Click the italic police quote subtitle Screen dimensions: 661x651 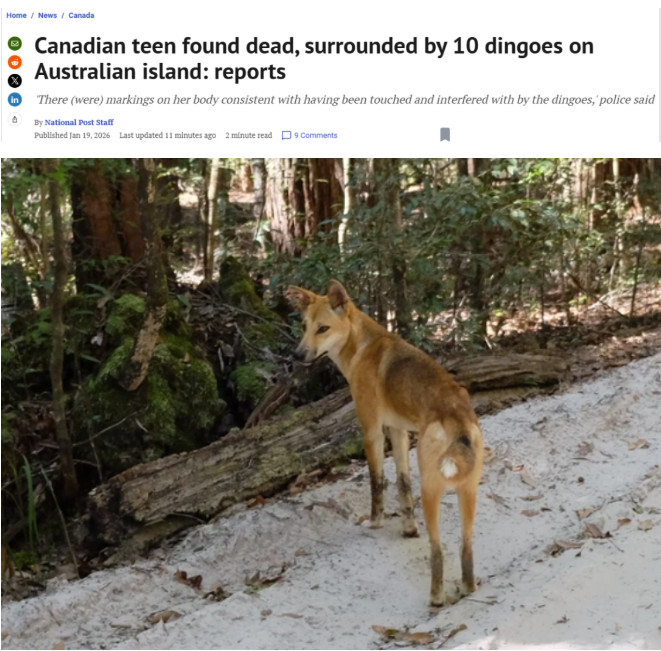click(345, 100)
